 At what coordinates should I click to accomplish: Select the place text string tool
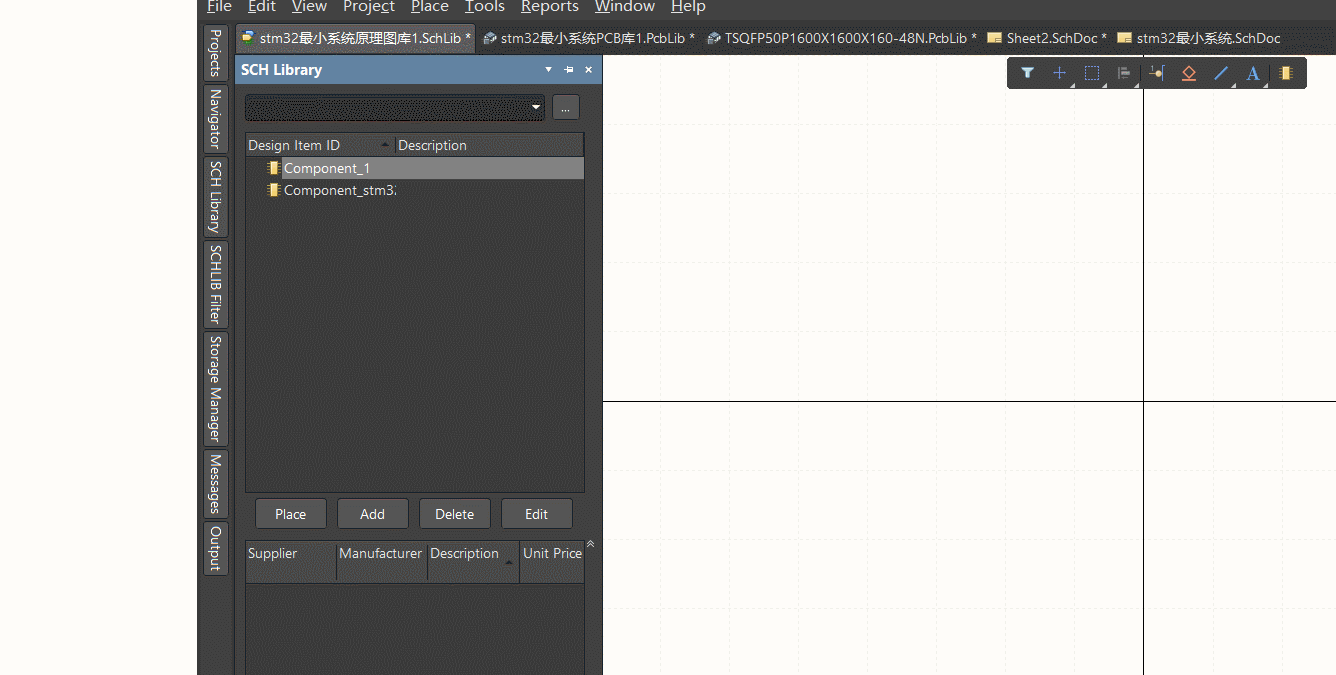pos(1253,73)
